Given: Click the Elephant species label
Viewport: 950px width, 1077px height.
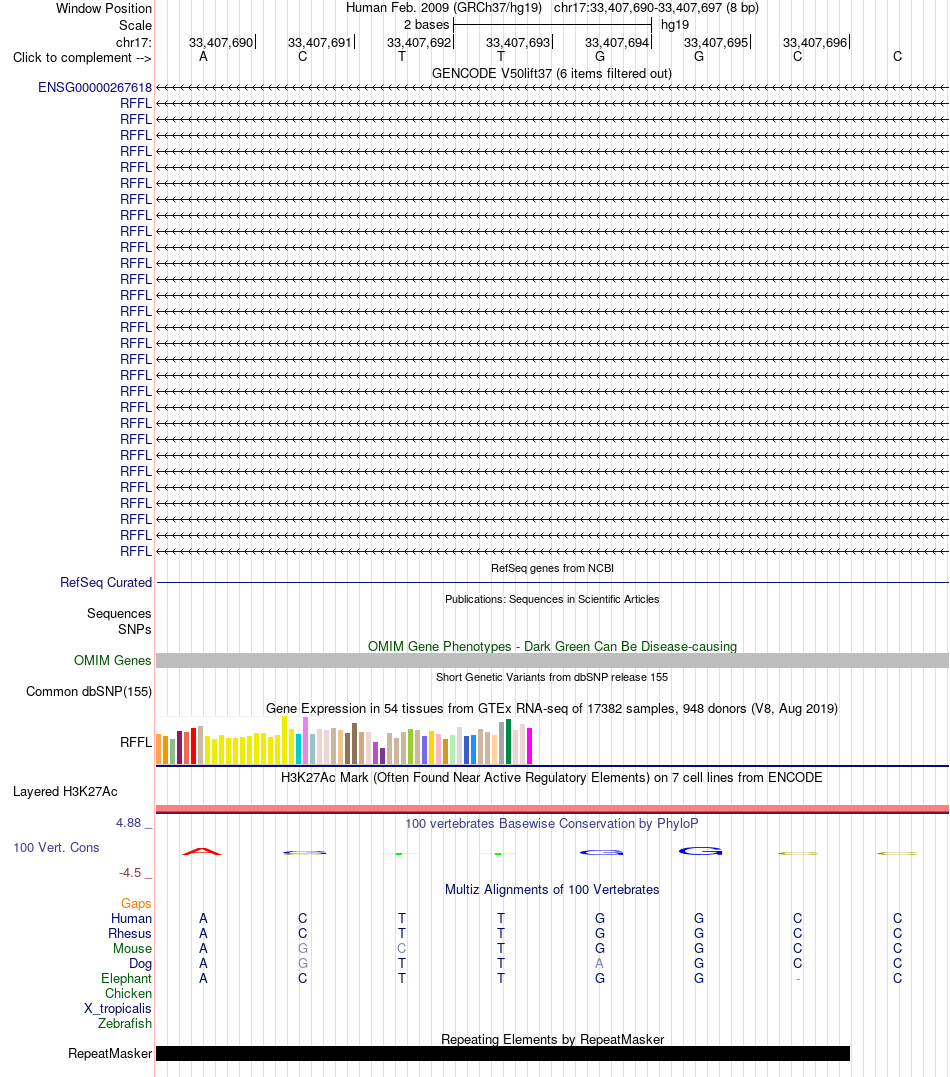Looking at the screenshot, I should 126,979.
